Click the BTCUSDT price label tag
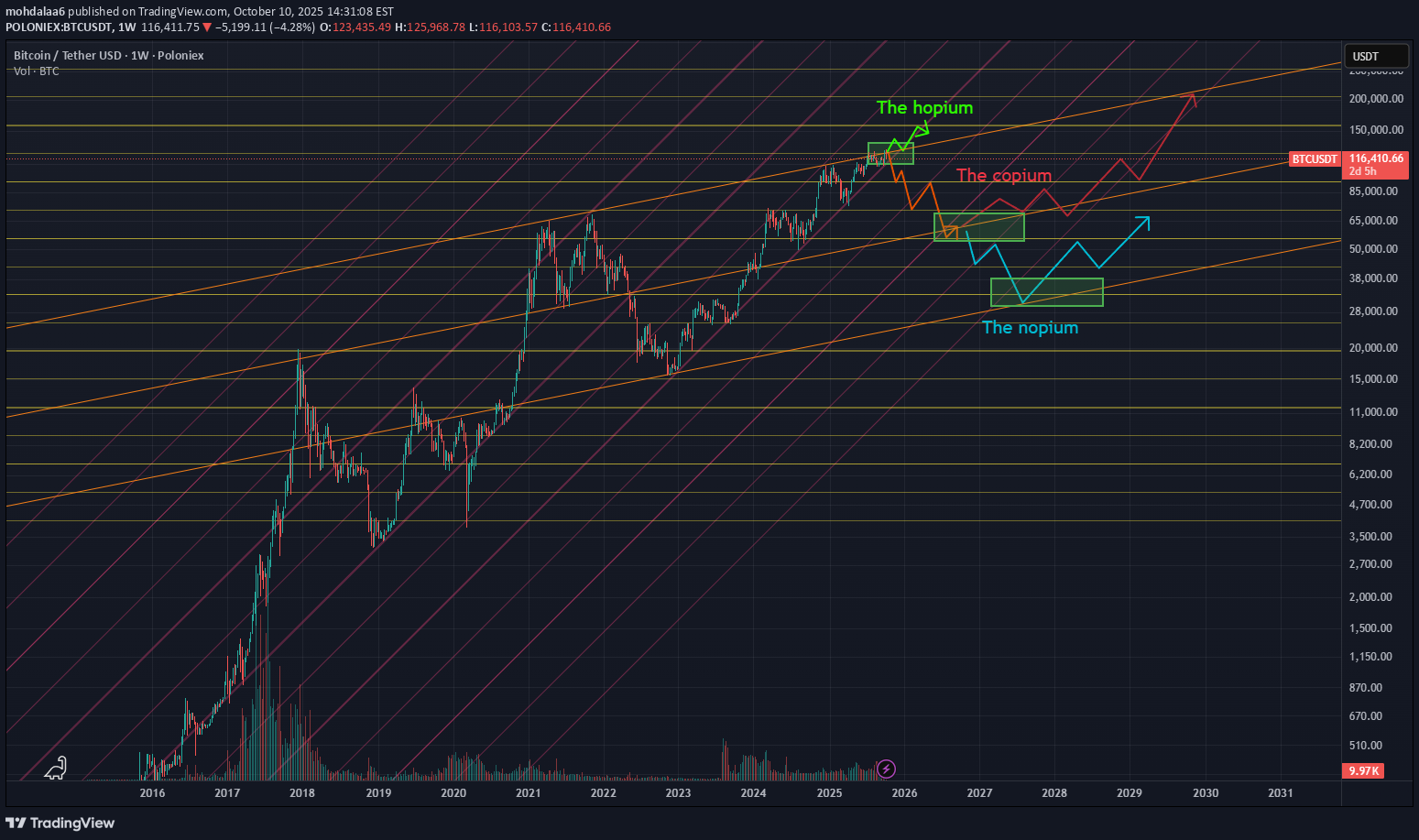 [x=1314, y=159]
